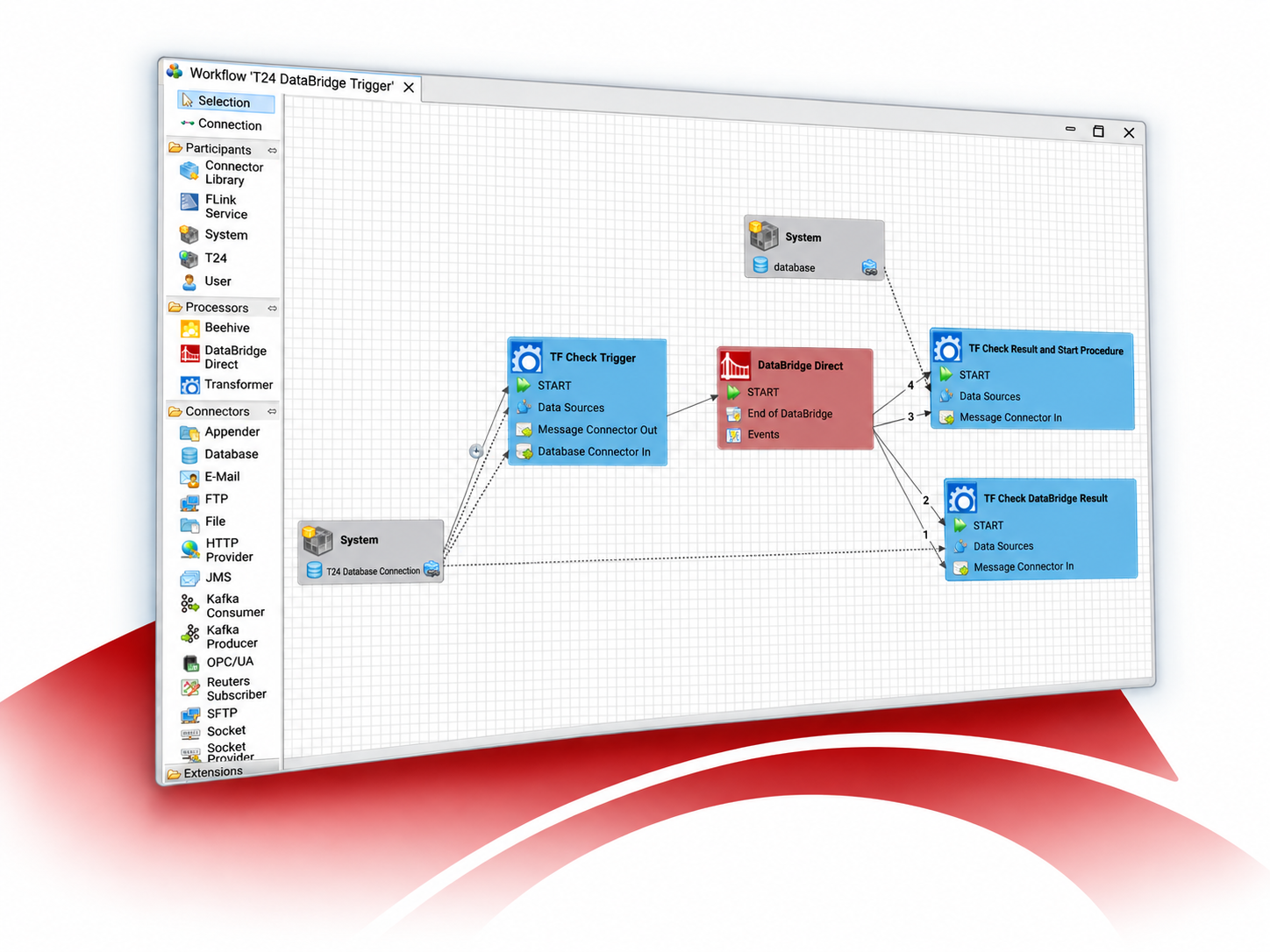1270x952 pixels.
Task: Choose the Reuters Subscriber connector
Action: pyautogui.click(x=224, y=688)
